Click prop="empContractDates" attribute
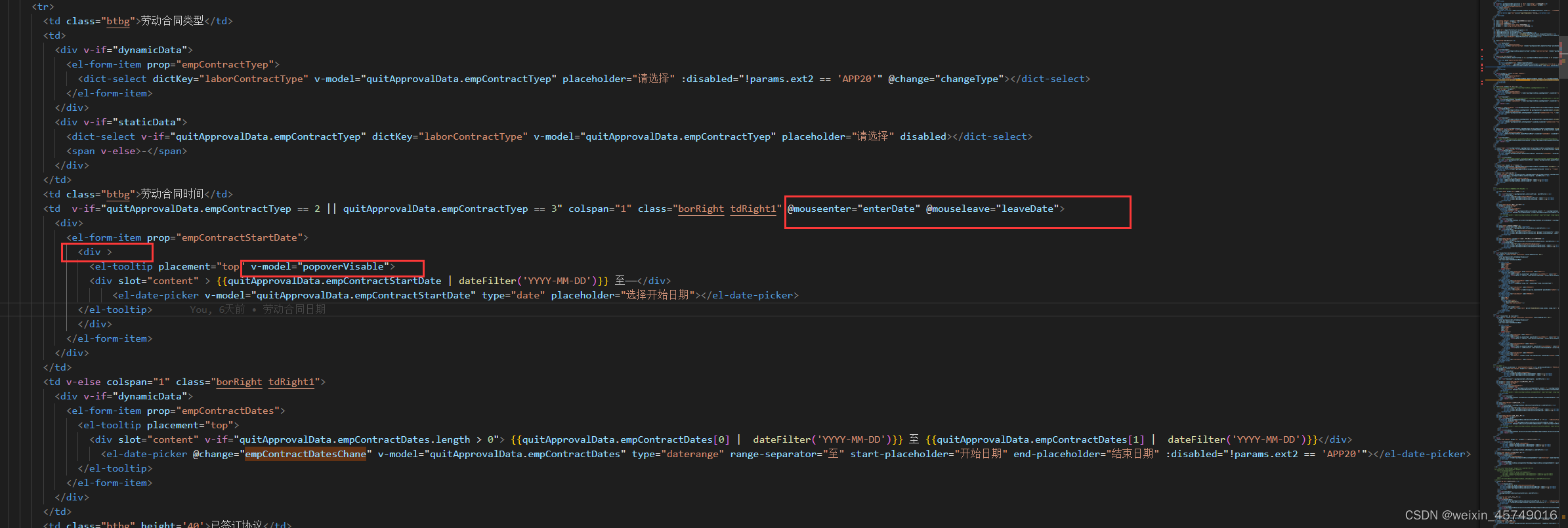 pos(213,411)
